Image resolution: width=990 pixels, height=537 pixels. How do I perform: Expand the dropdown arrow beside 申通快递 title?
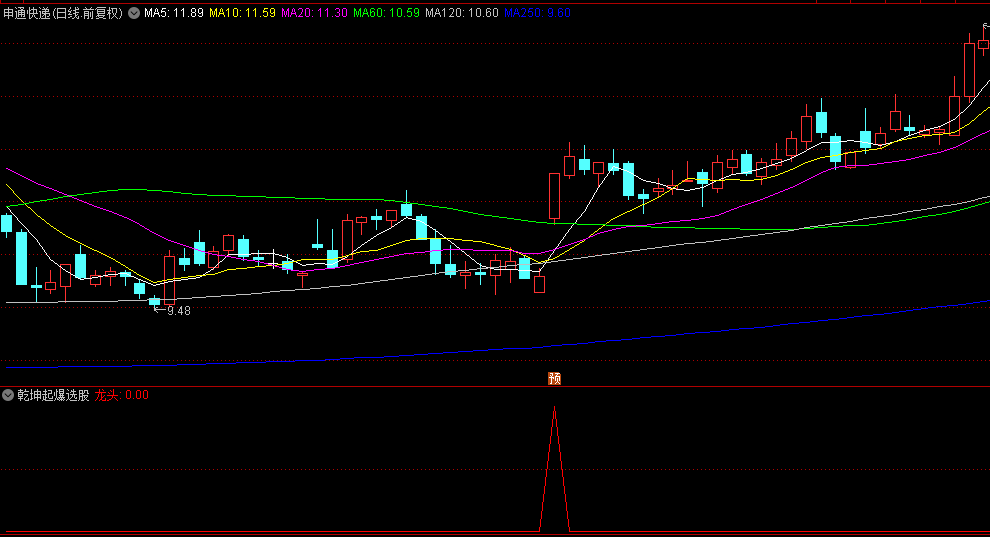coord(134,13)
